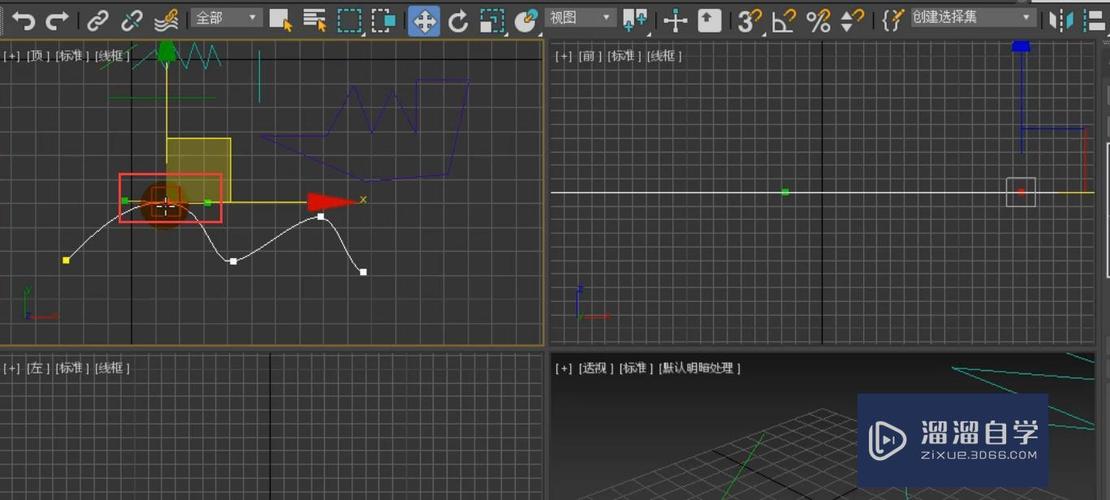Screen dimensions: 1110x500
Task: Click the green Y-axis arrow of move gizmo
Action: click(x=166, y=53)
